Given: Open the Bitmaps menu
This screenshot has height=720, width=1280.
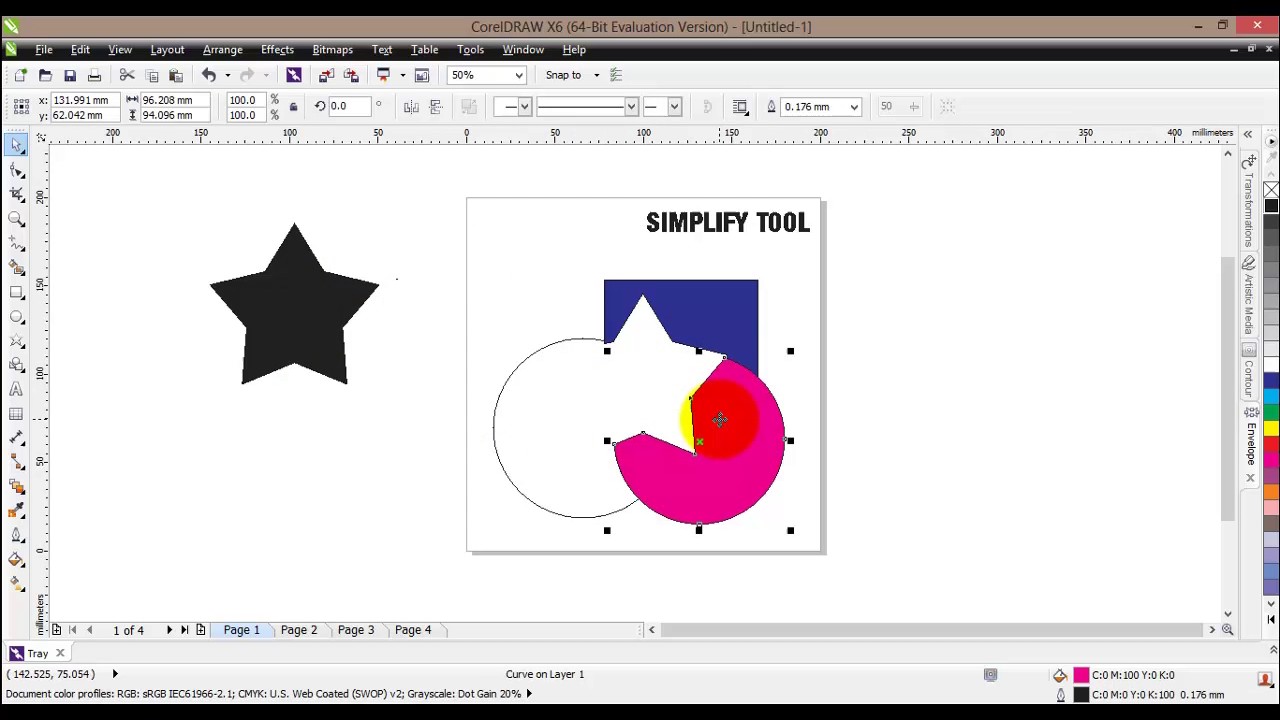Looking at the screenshot, I should pos(332,49).
